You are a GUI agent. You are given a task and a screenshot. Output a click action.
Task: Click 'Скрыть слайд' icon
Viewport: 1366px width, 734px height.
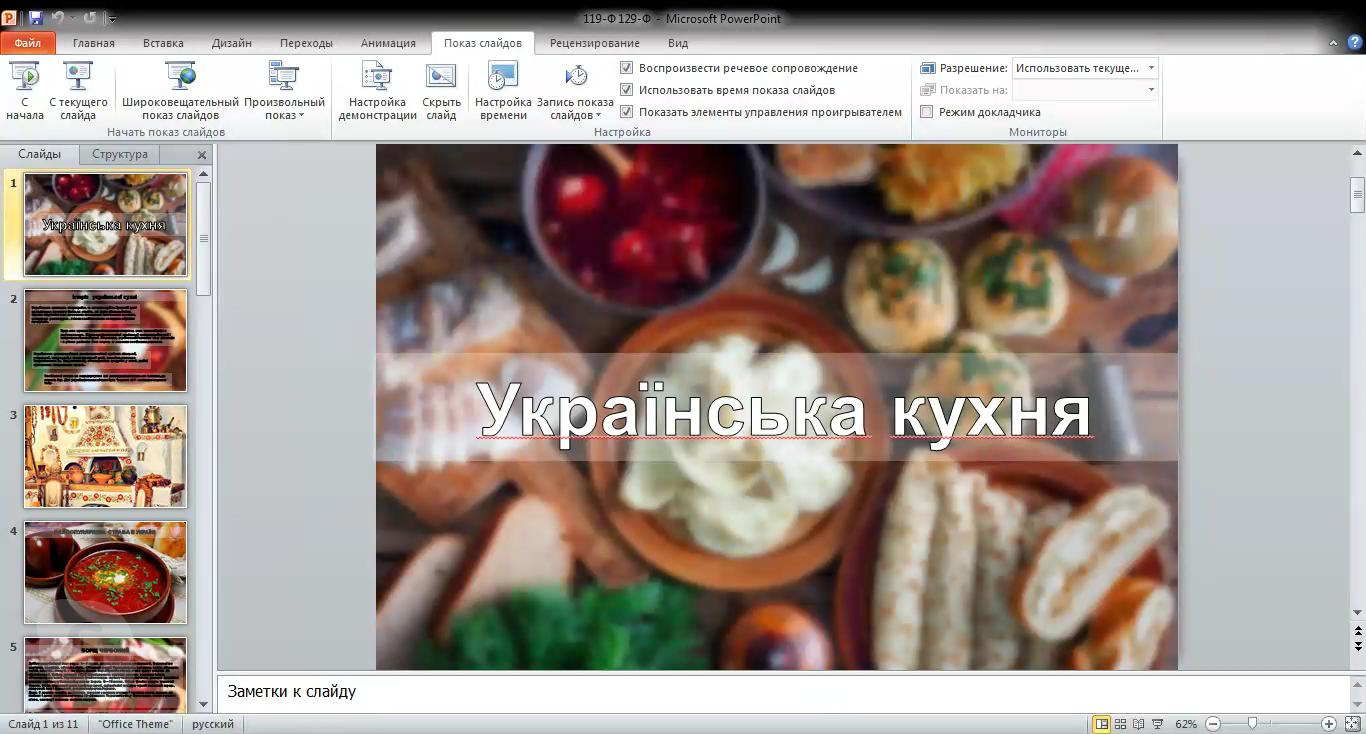(x=441, y=77)
